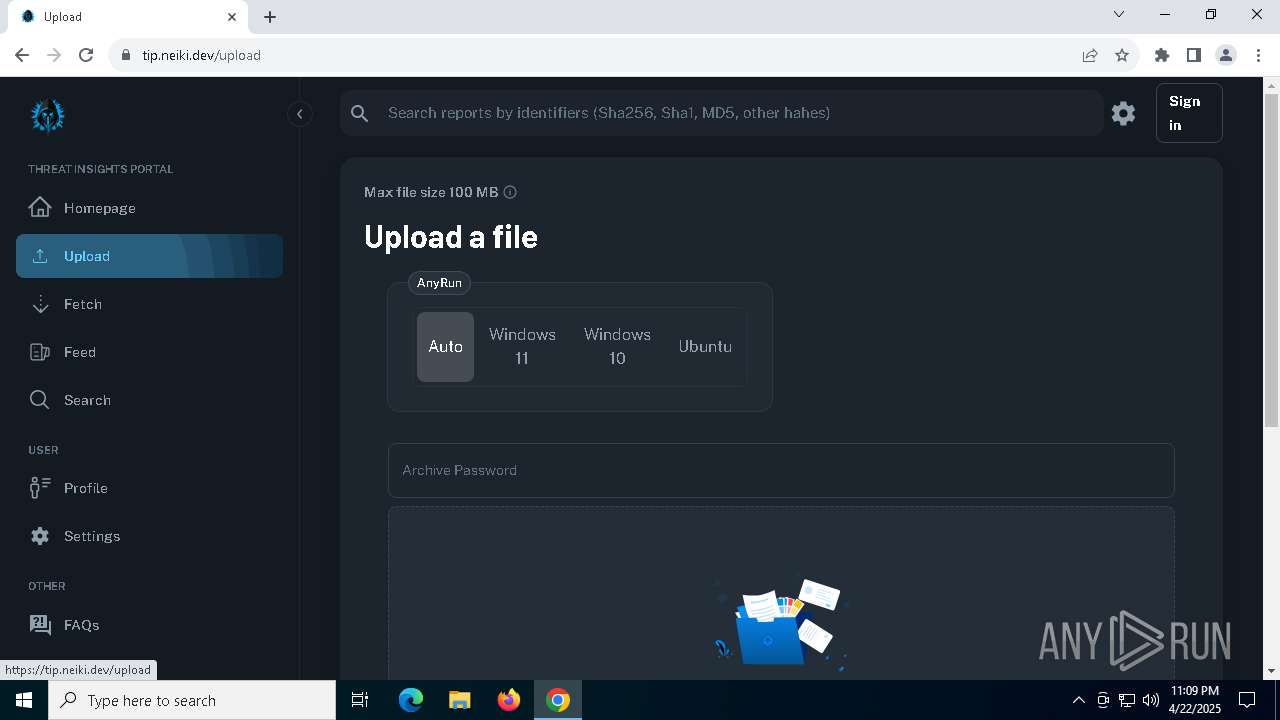Open File Explorer from taskbar
1280x720 pixels.
coord(459,700)
